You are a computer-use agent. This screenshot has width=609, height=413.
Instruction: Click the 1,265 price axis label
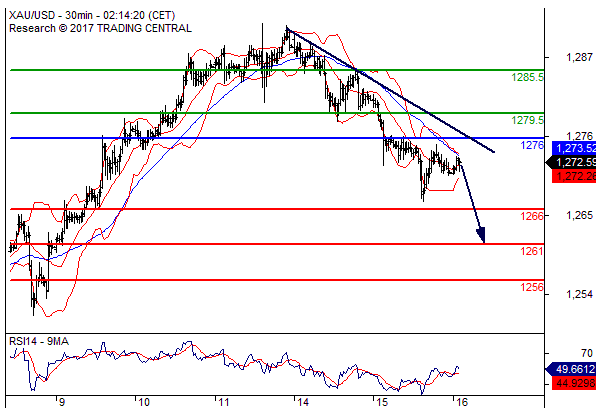point(579,215)
